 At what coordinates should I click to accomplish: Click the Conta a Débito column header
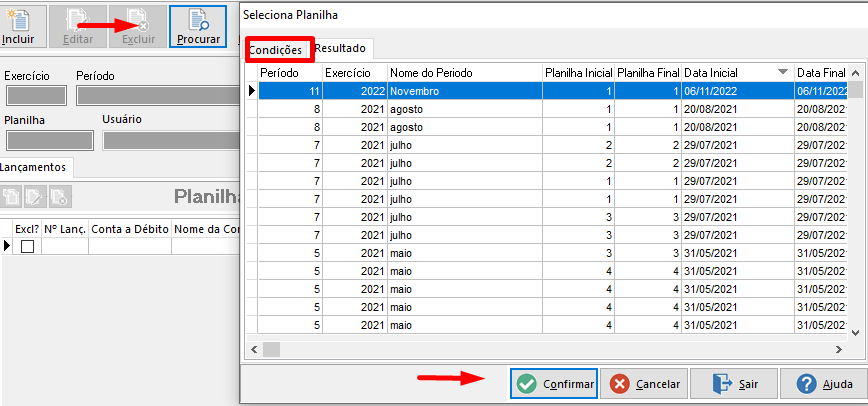pyautogui.click(x=130, y=229)
